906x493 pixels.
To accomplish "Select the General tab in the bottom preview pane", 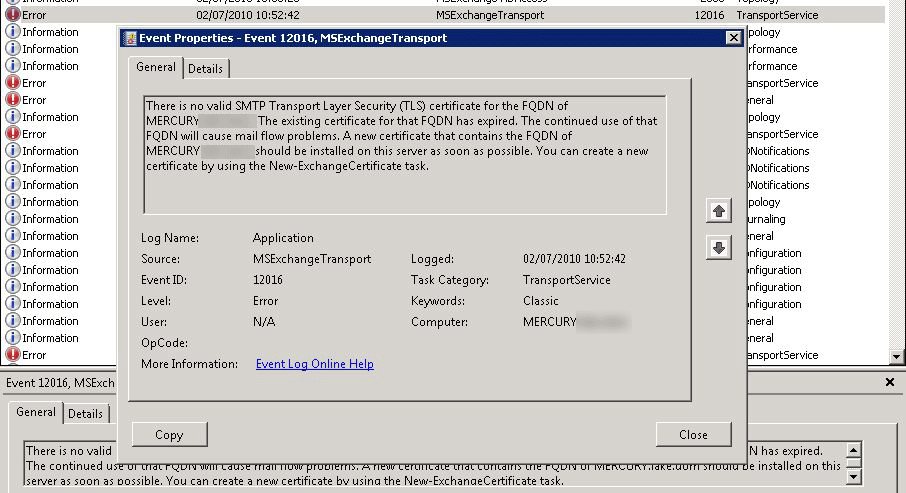I will 36,412.
